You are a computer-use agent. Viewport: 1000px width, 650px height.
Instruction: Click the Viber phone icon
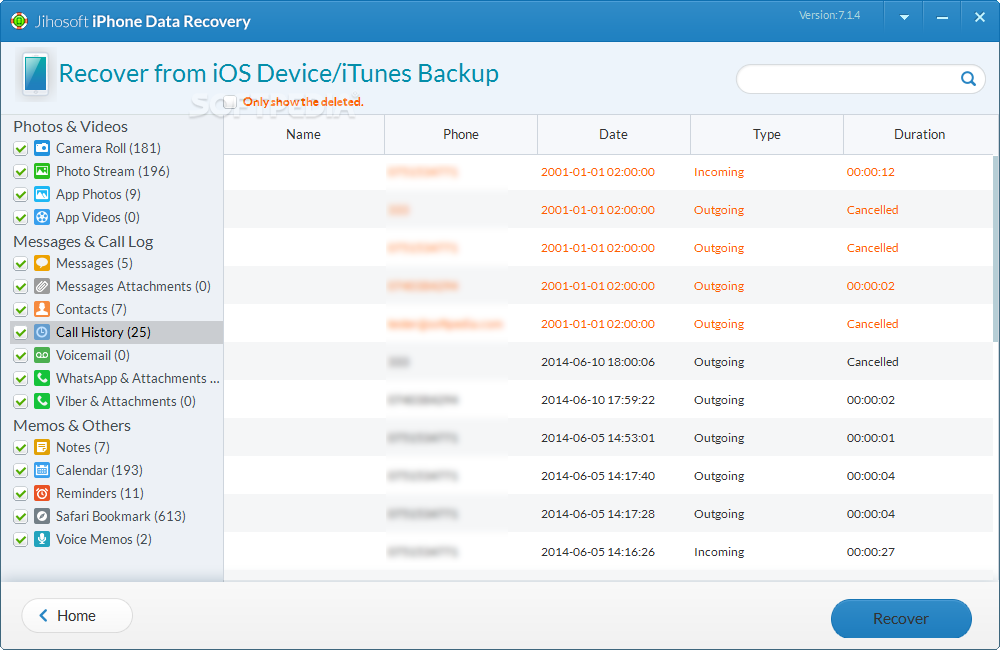42,401
